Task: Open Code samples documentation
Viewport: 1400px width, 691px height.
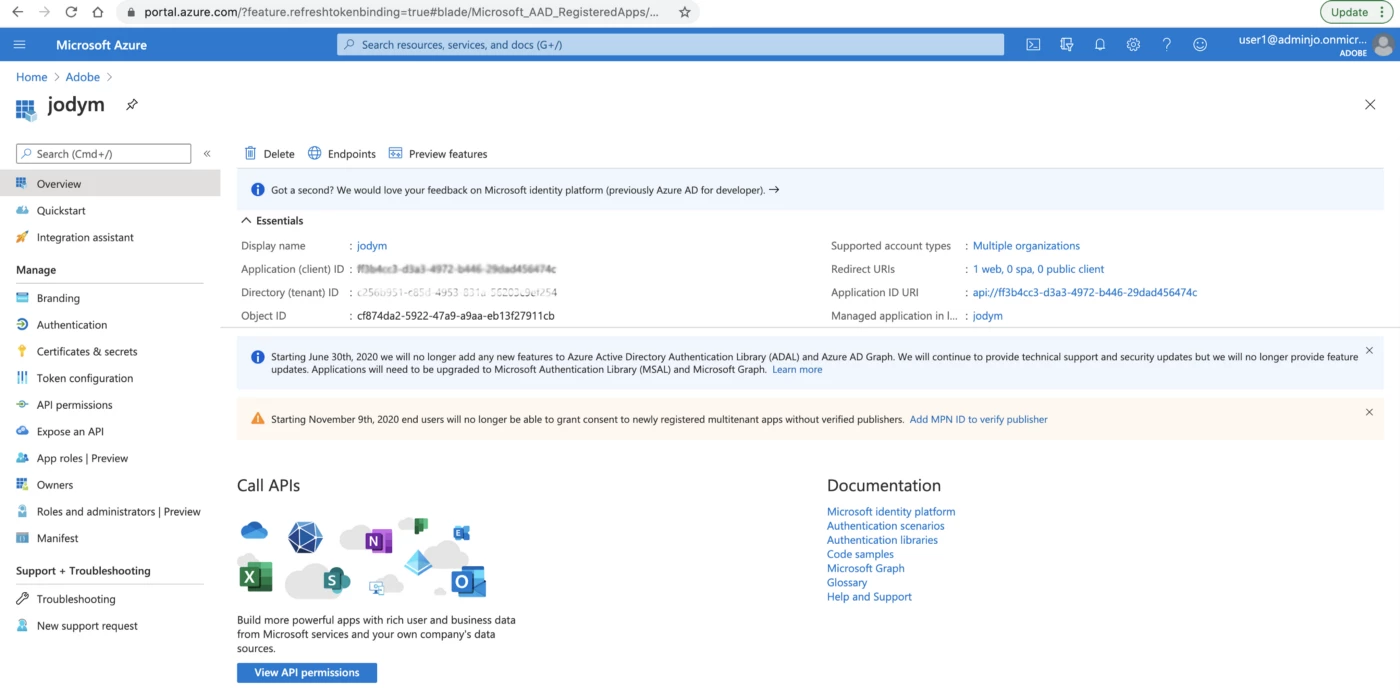Action: 860,554
